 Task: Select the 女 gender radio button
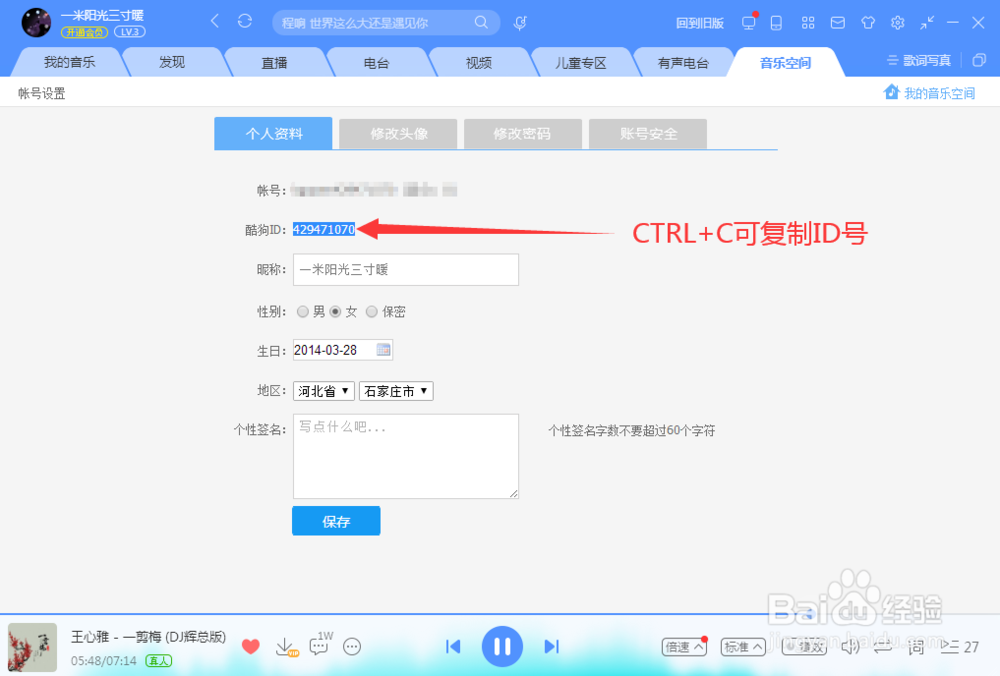(x=335, y=311)
